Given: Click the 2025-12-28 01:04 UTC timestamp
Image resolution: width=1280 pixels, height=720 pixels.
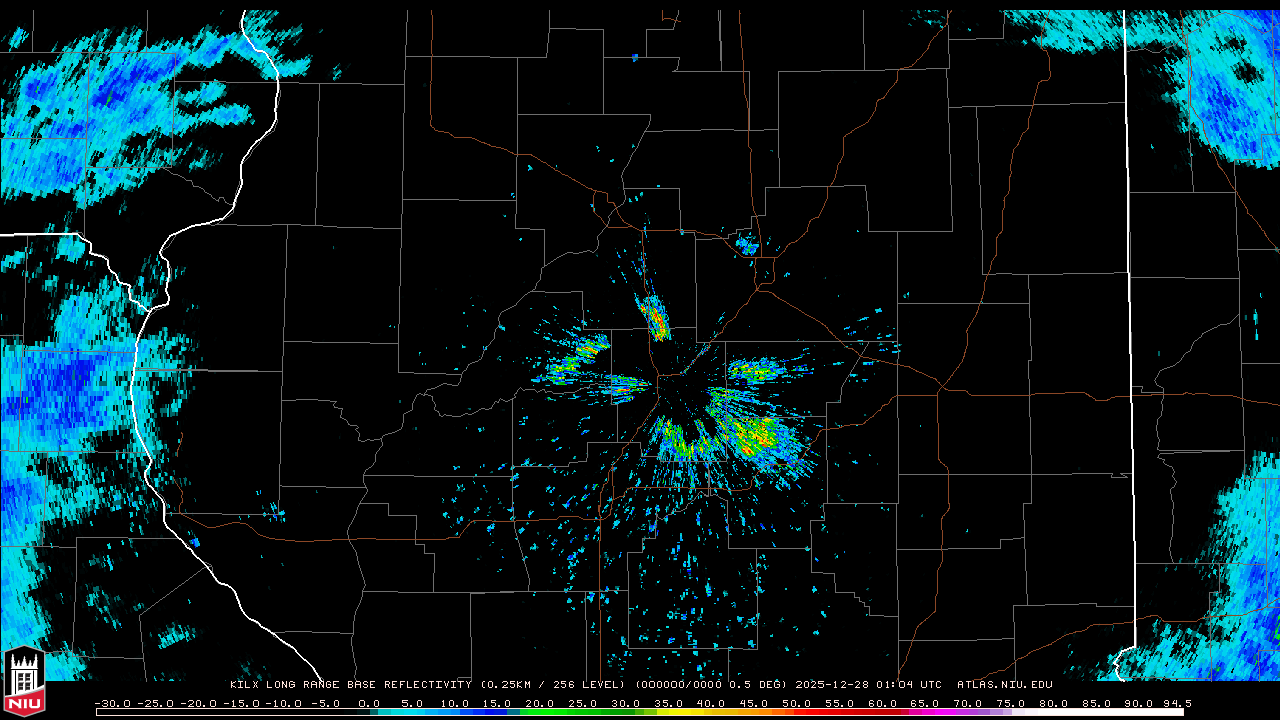Looking at the screenshot, I should click(868, 685).
